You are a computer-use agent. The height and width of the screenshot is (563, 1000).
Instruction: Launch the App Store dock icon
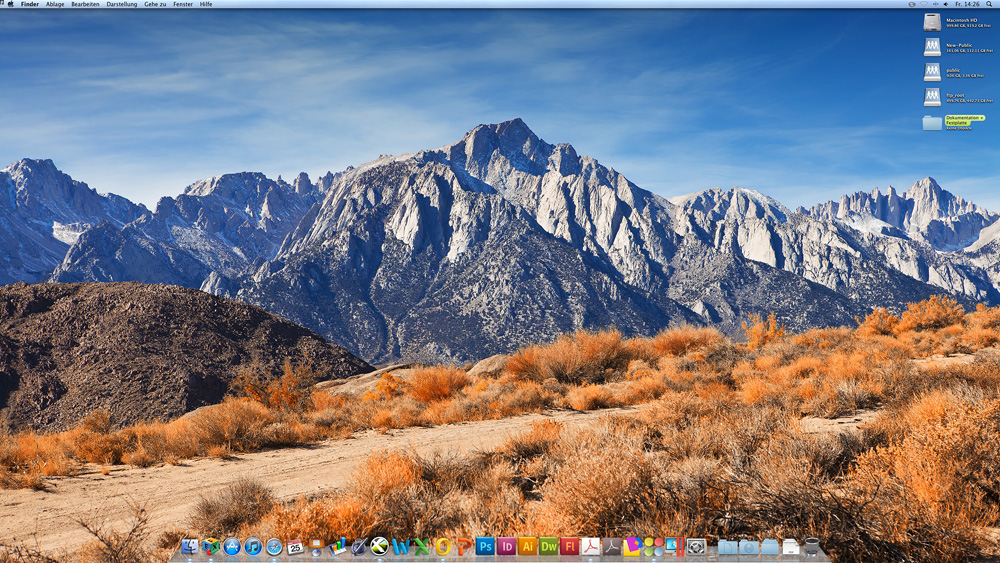pos(232,546)
